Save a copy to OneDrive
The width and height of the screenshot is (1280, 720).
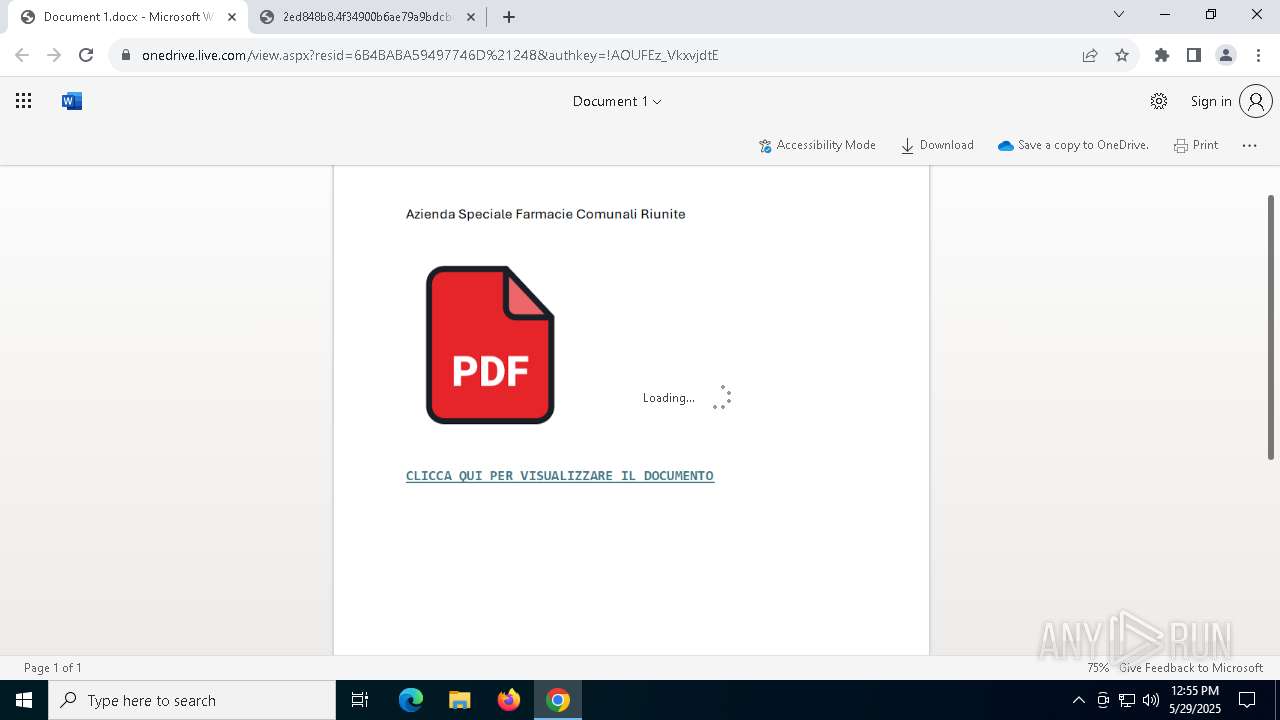coord(1073,145)
